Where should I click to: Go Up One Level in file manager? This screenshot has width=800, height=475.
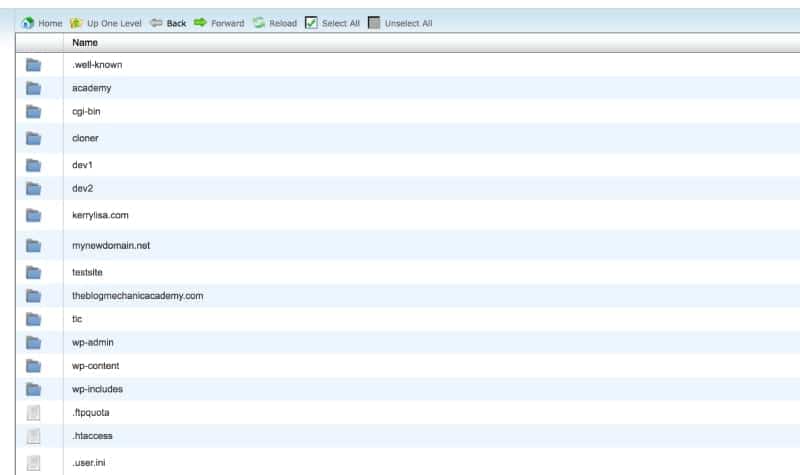76,23
